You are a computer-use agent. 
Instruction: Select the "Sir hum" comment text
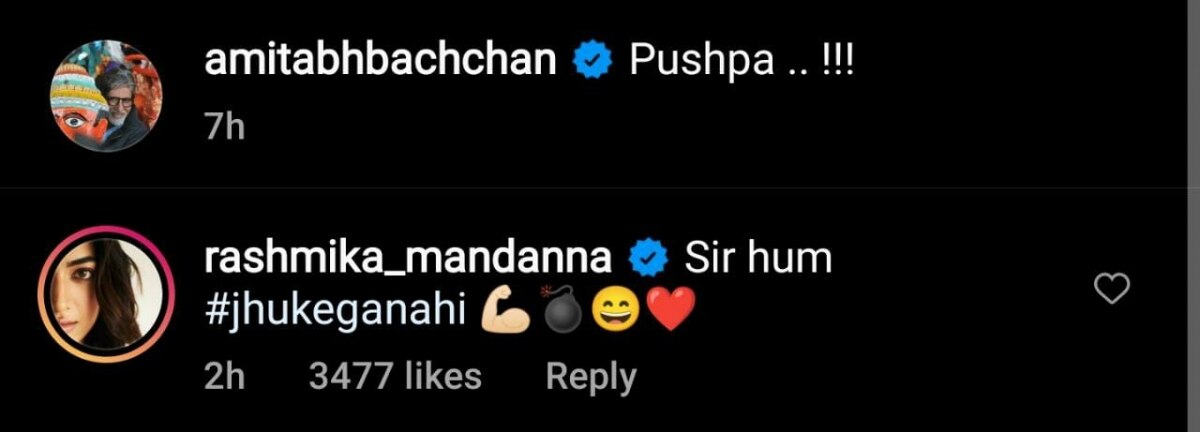click(758, 259)
